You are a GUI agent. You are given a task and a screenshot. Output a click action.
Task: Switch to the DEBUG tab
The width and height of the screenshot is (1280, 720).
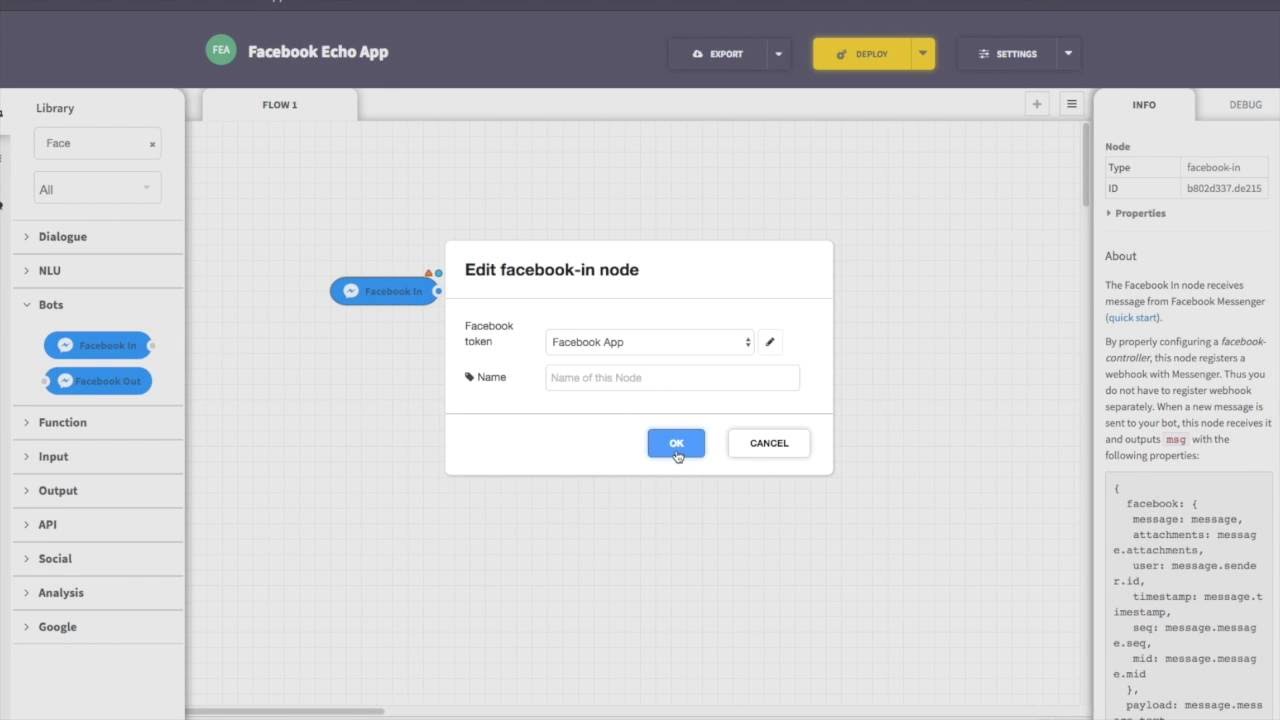1245,105
